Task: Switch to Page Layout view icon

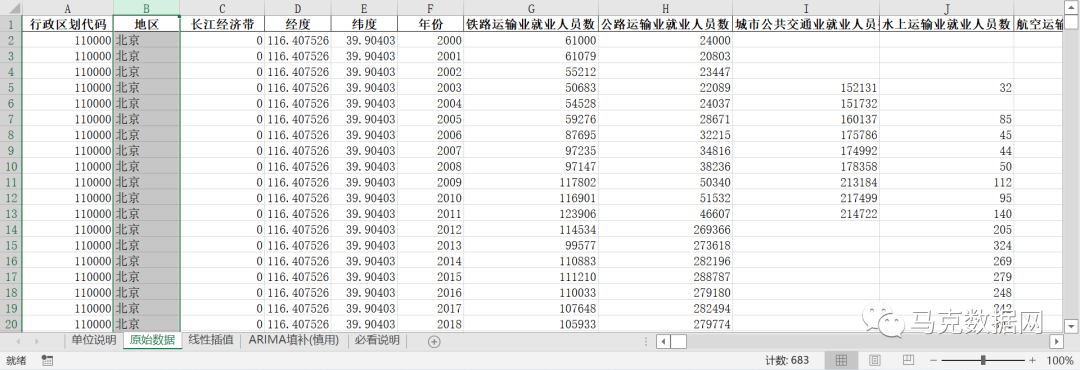Action: coord(875,360)
